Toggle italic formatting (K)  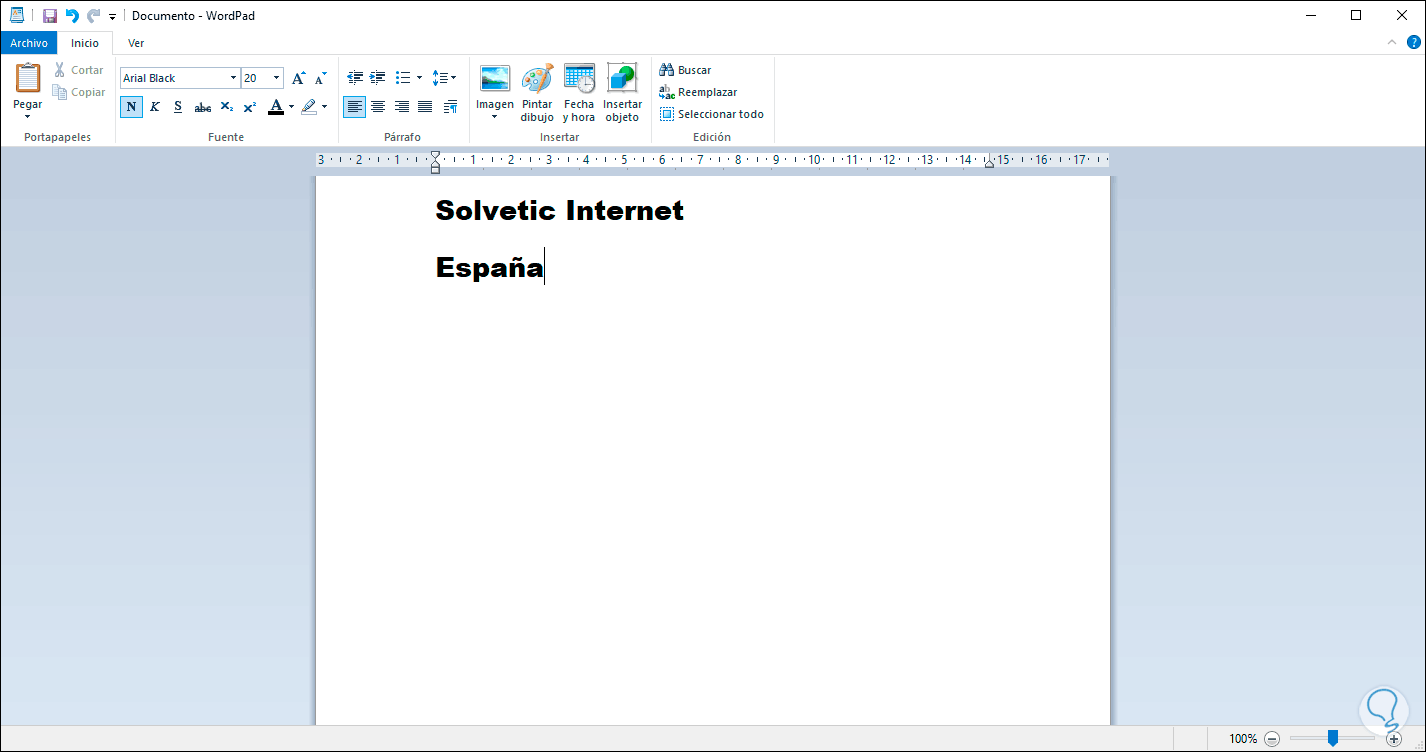pyautogui.click(x=155, y=107)
